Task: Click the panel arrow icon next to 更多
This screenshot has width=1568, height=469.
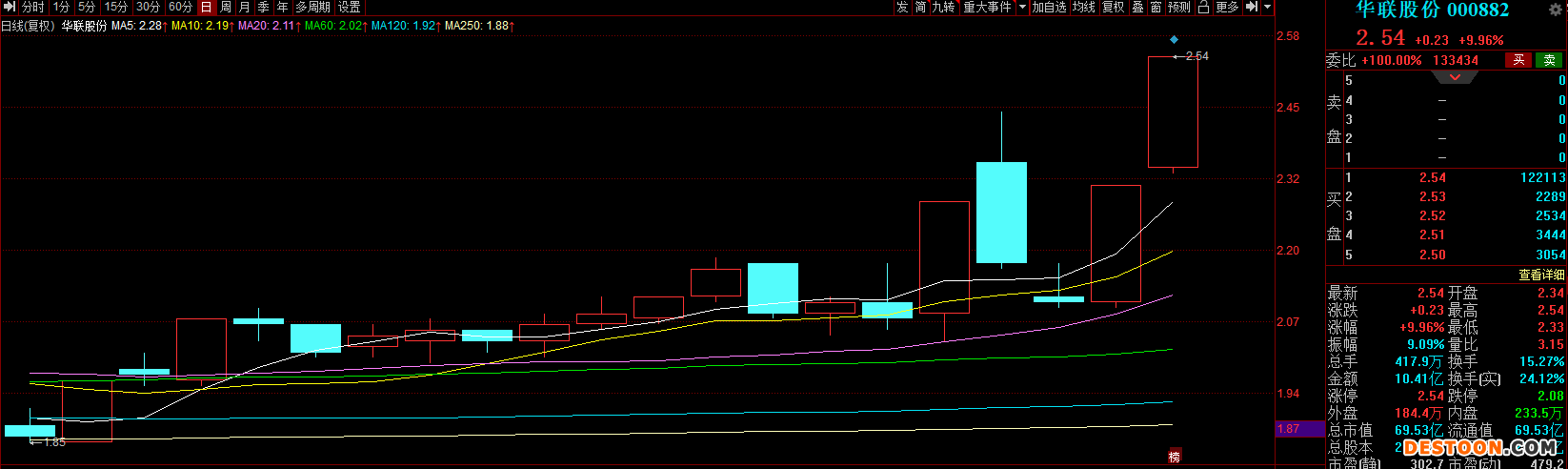Action: [x=1252, y=7]
